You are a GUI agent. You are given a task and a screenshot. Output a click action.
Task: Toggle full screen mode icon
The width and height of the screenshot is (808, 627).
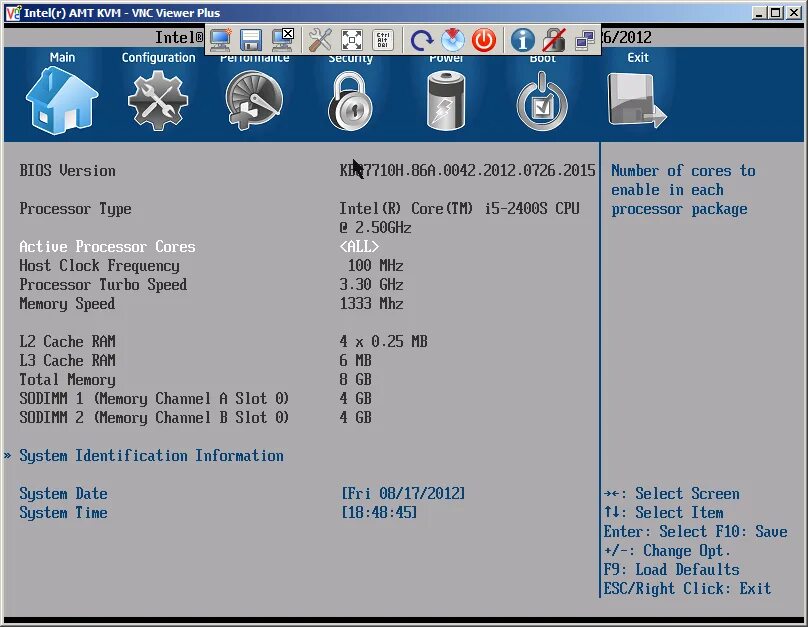pyautogui.click(x=352, y=40)
